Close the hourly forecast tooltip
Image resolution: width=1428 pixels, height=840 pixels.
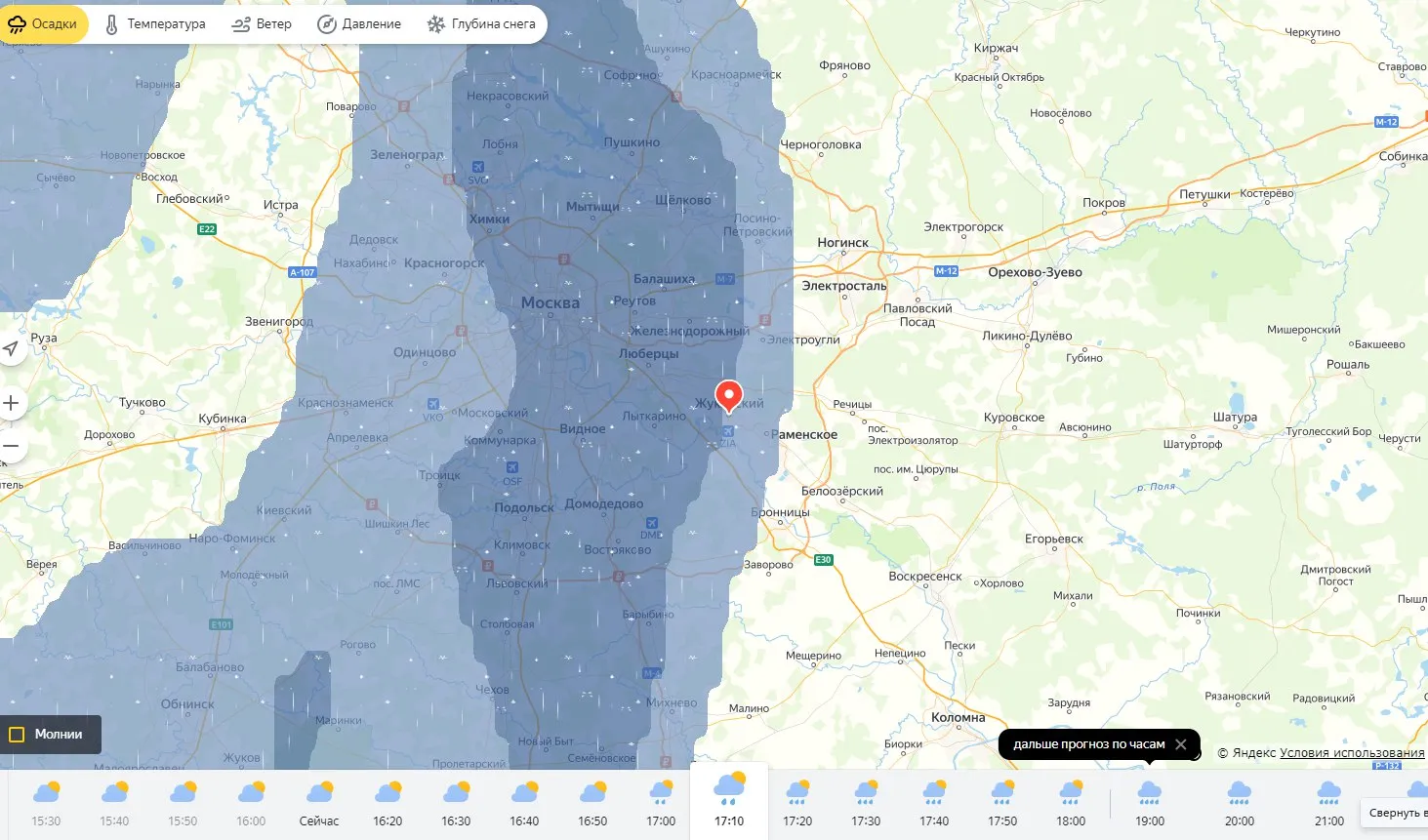tap(1181, 744)
